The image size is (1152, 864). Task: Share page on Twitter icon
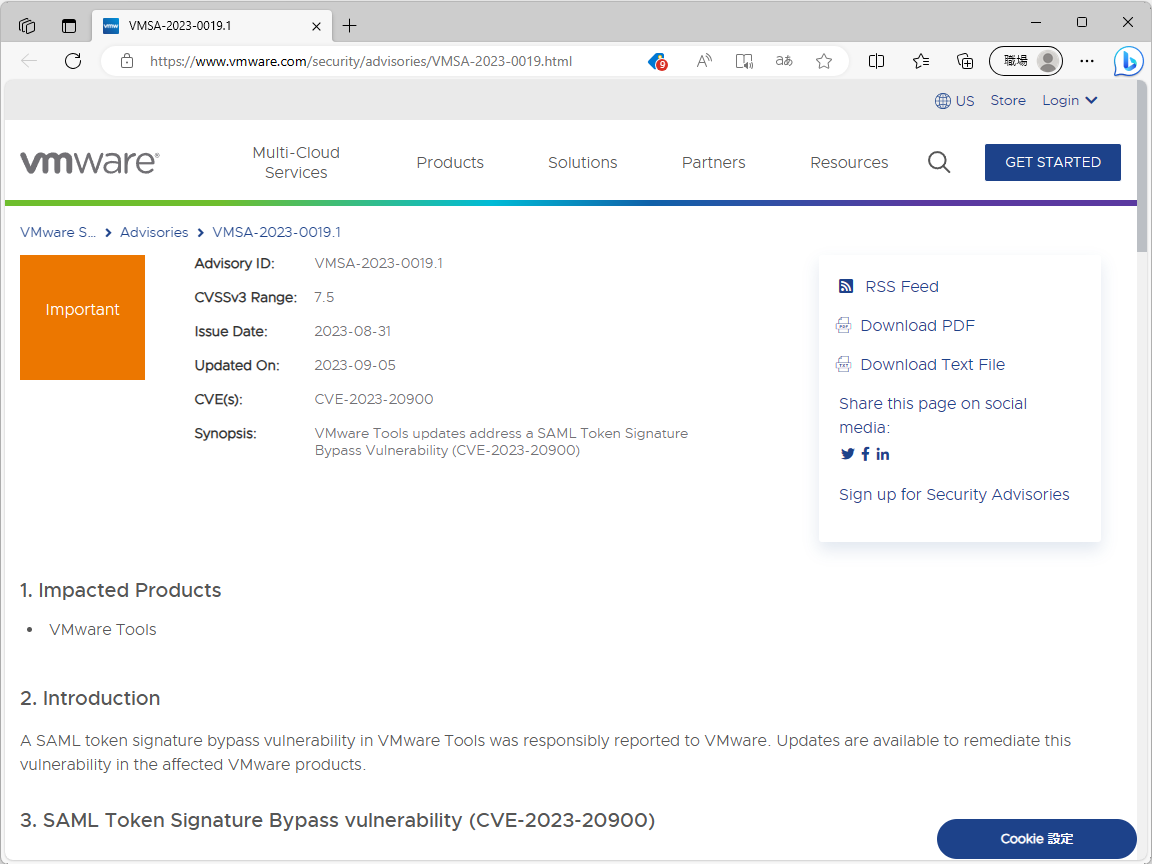(x=847, y=454)
